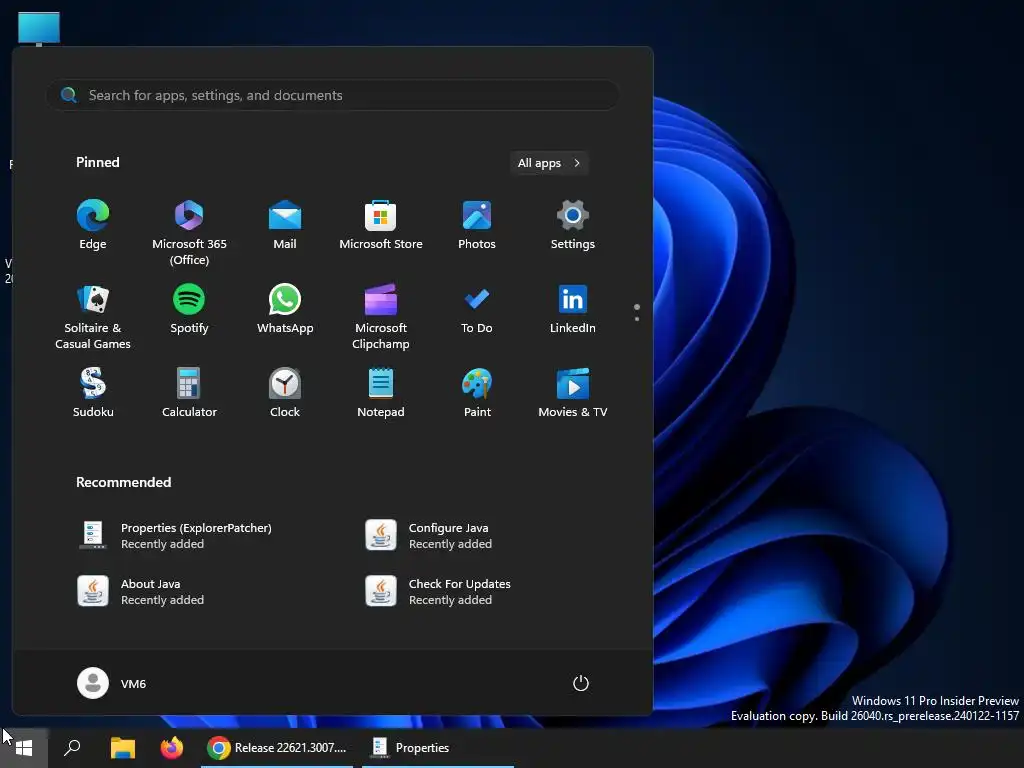Open Sudoku game
Viewport: 1024px width, 768px height.
pos(93,393)
